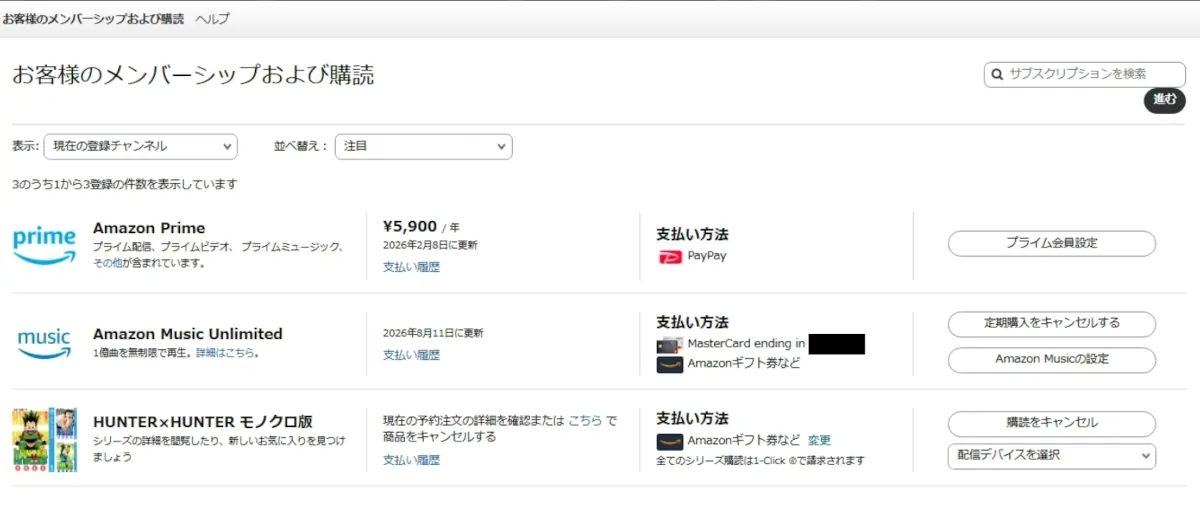Click the 購読をキャンセル button
The image size is (1200, 513).
coord(1051,422)
